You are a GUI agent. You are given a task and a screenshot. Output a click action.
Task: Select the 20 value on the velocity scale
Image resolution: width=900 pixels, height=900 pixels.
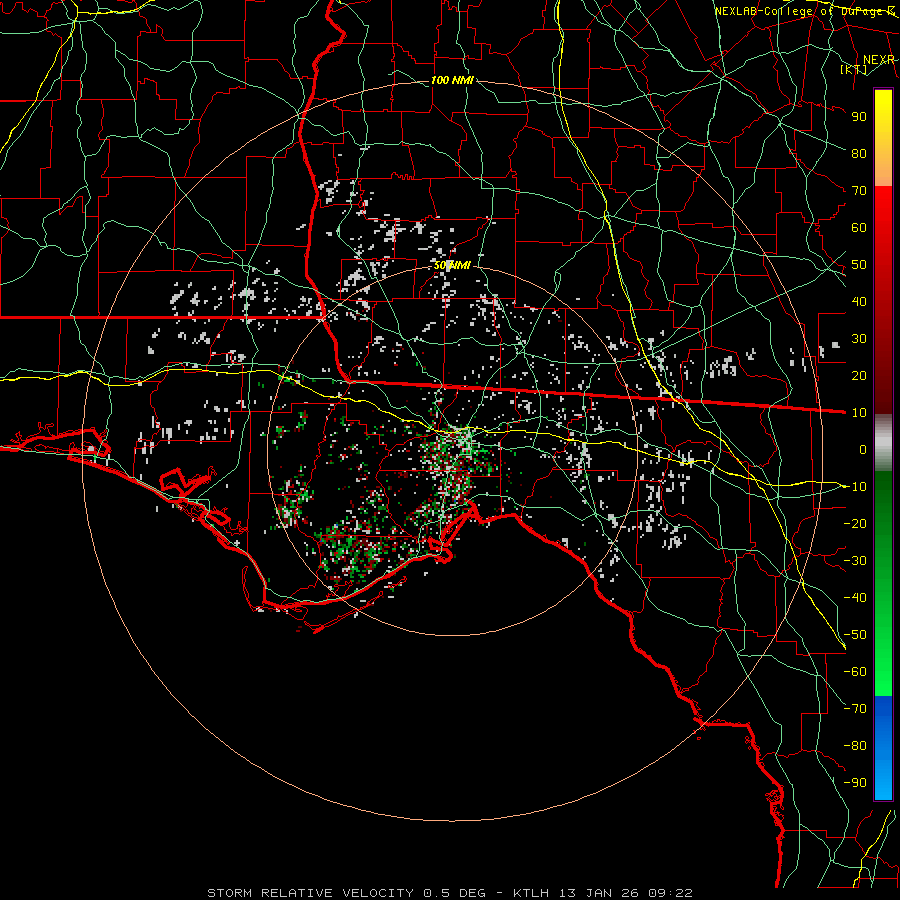[x=859, y=375]
